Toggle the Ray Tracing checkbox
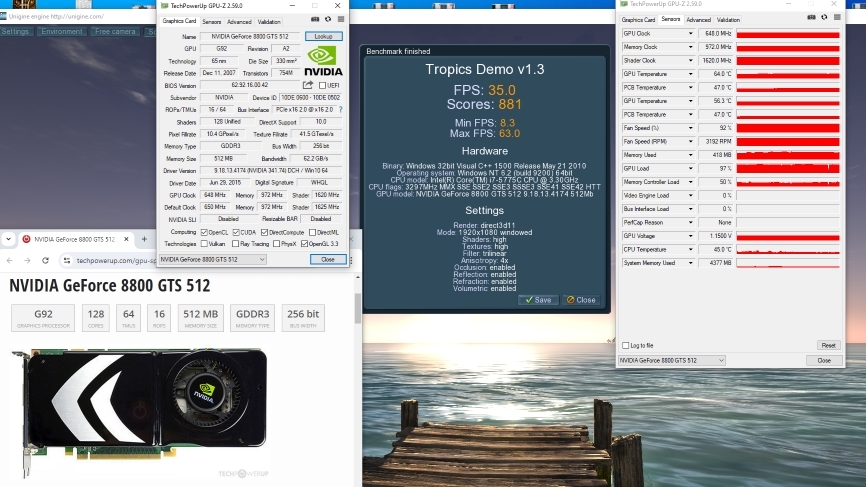 pos(236,244)
